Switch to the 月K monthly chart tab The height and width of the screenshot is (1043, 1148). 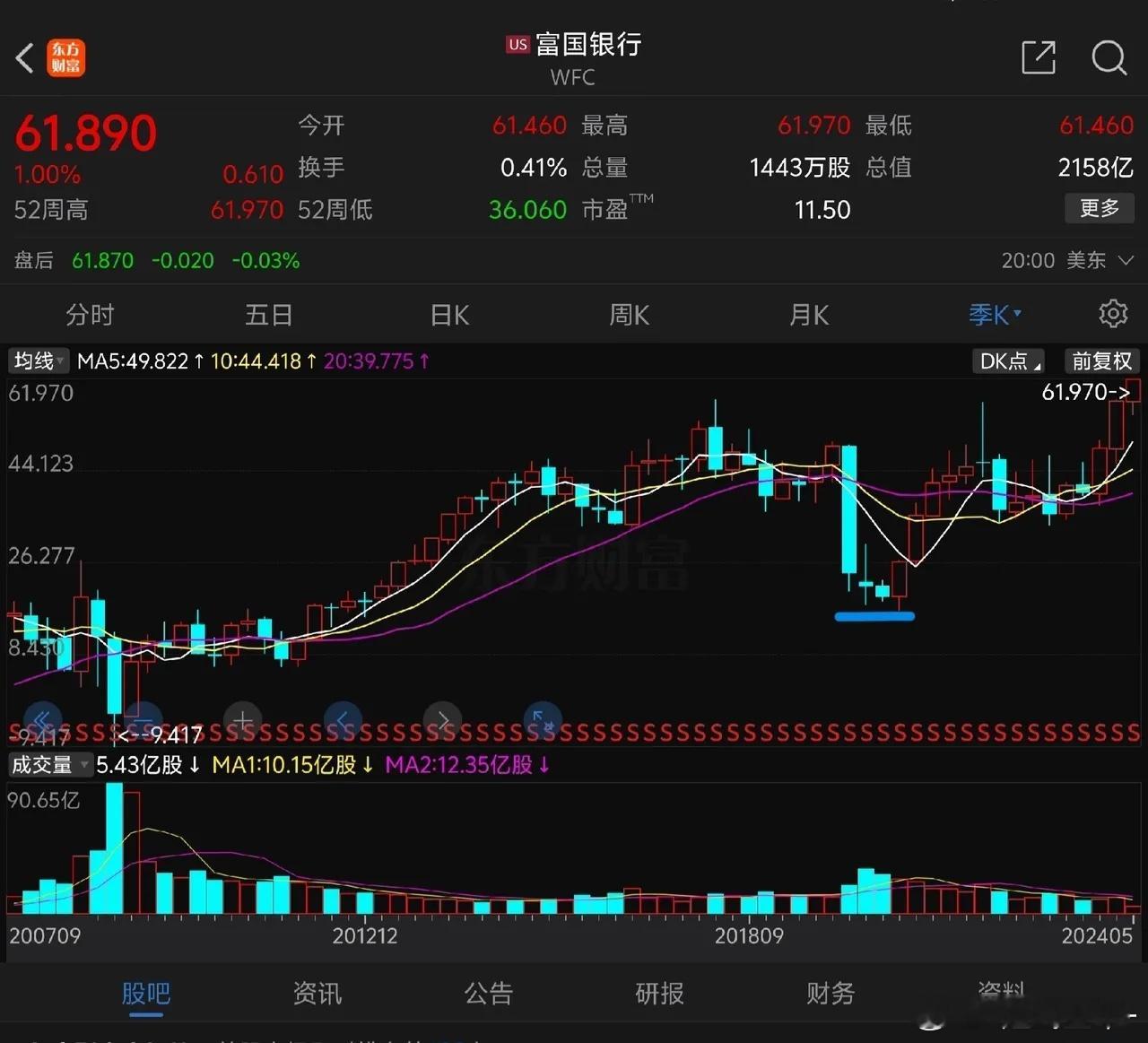click(x=808, y=315)
